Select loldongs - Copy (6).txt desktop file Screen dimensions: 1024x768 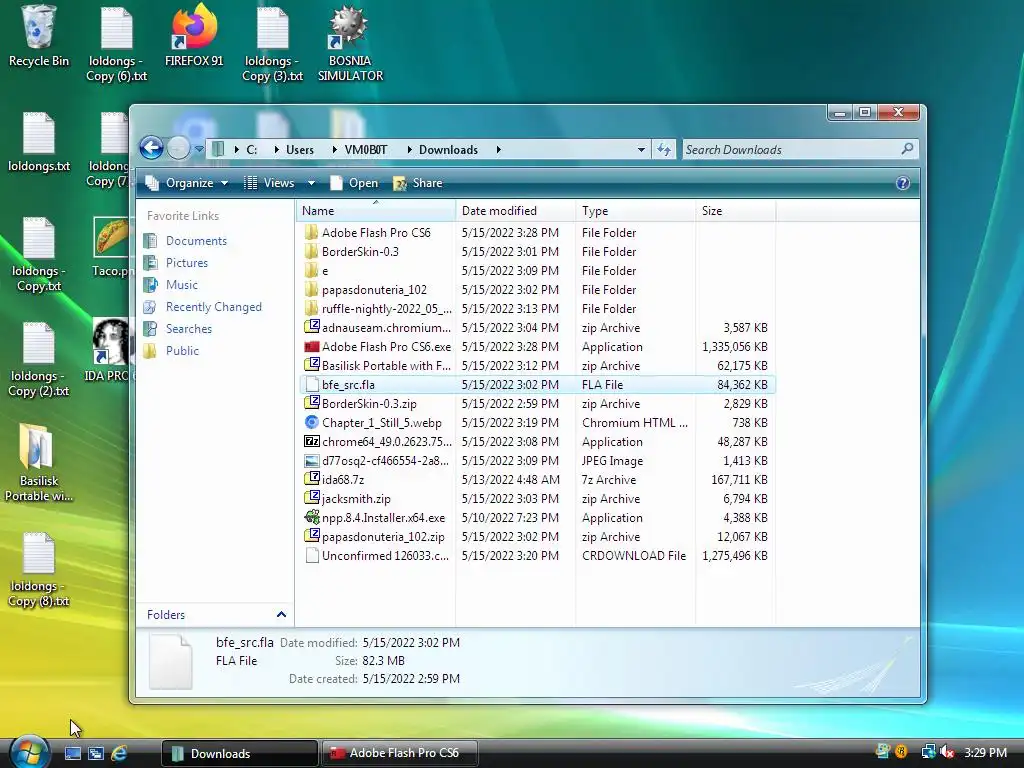click(x=116, y=43)
